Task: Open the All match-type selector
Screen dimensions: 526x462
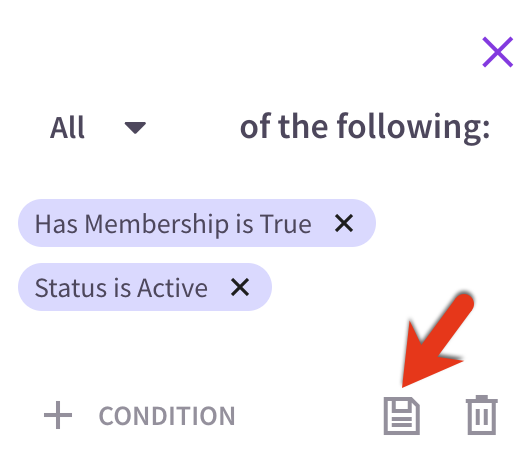Action: click(98, 127)
